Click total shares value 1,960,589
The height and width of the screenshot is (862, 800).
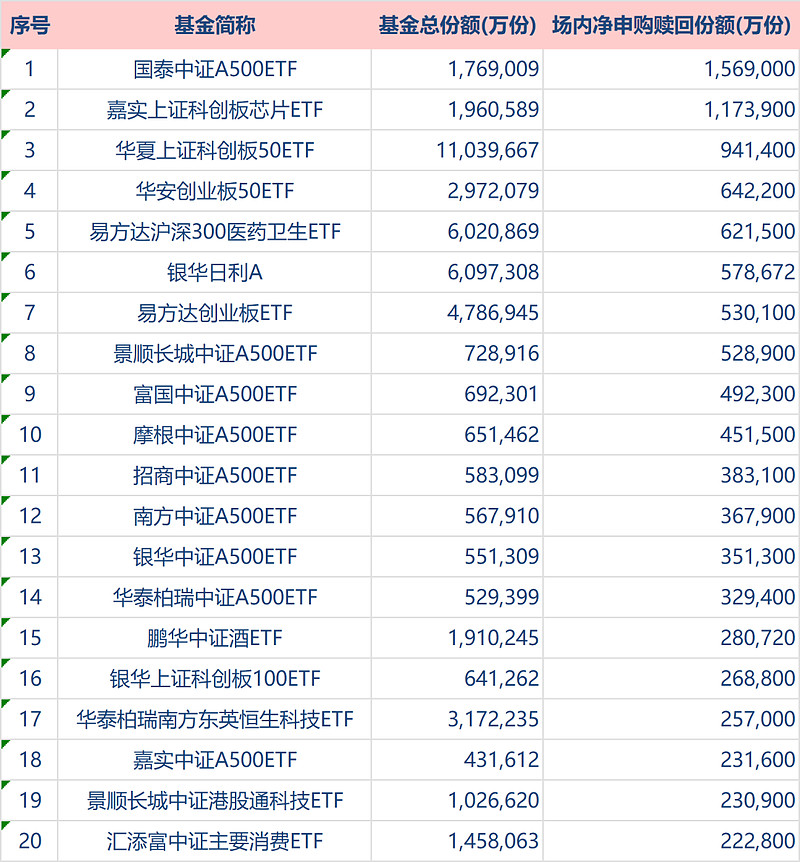click(x=493, y=110)
